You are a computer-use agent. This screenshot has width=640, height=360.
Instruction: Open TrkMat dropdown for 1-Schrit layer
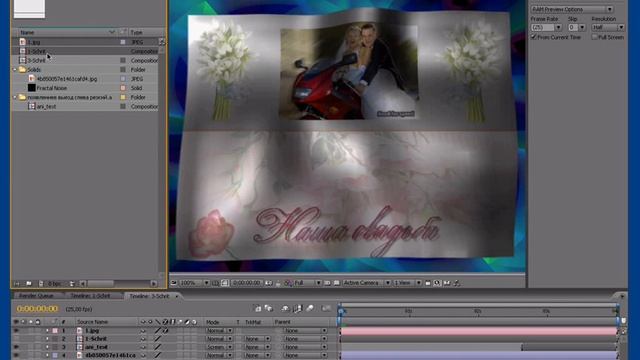(257, 339)
